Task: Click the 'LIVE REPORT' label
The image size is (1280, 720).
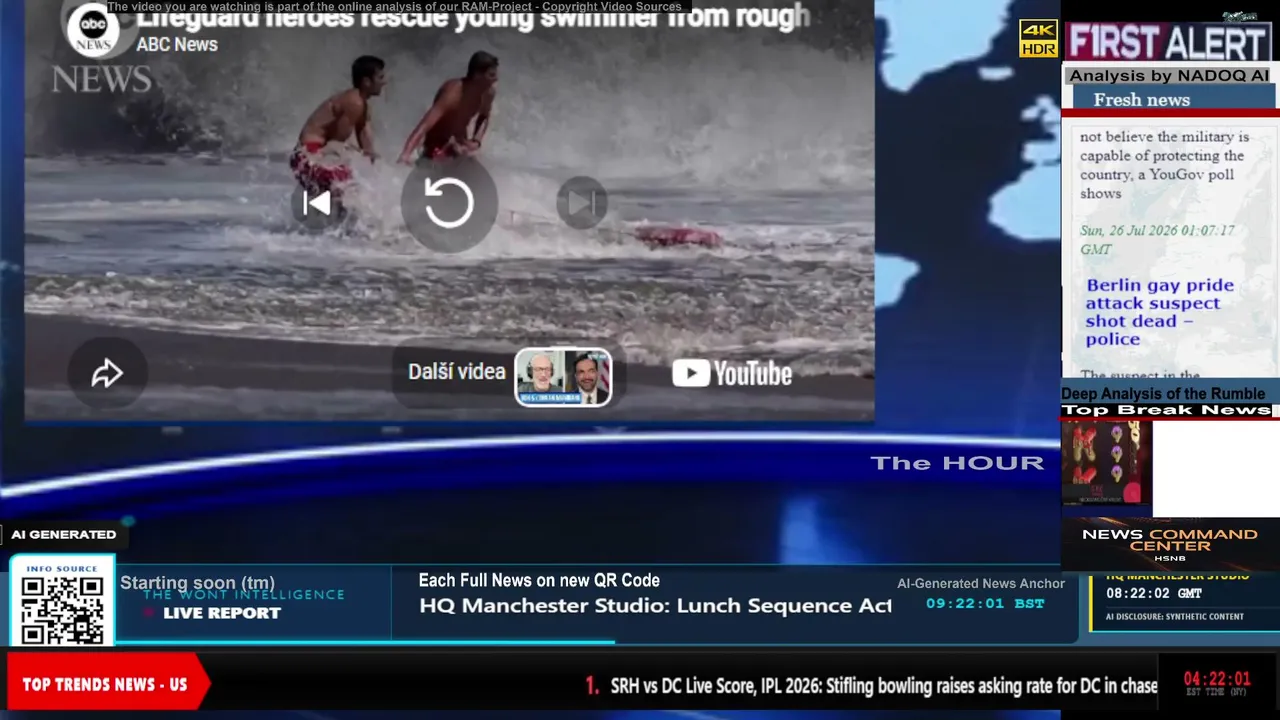Action: coord(222,613)
